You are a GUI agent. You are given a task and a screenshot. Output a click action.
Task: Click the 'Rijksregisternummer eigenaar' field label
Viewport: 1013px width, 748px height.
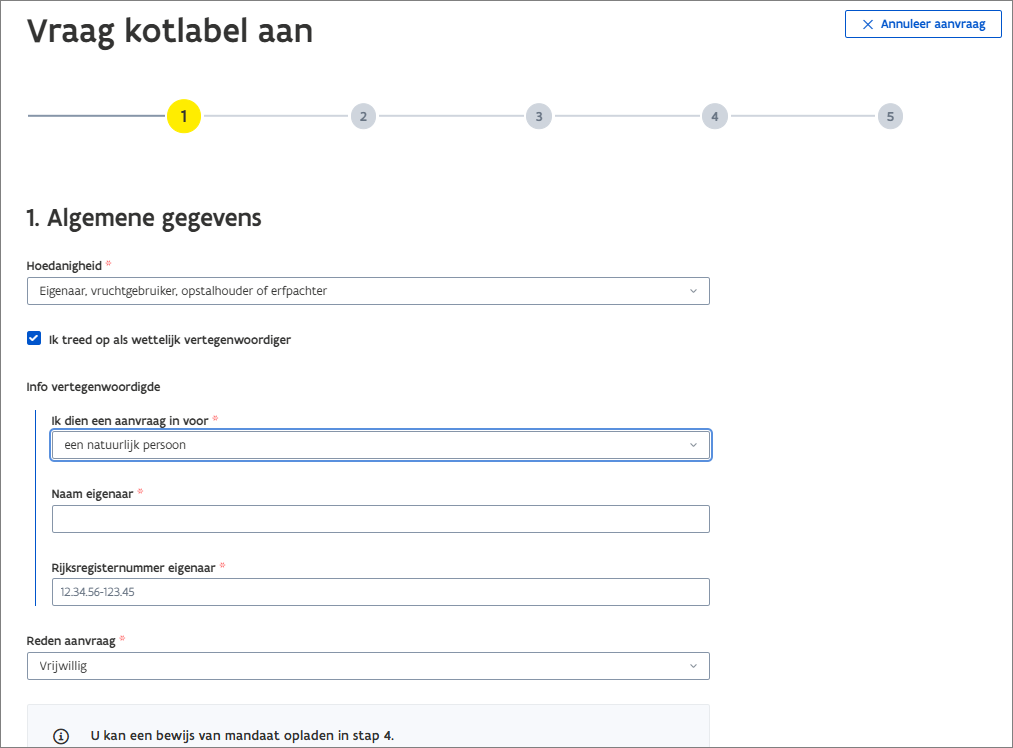pos(133,566)
